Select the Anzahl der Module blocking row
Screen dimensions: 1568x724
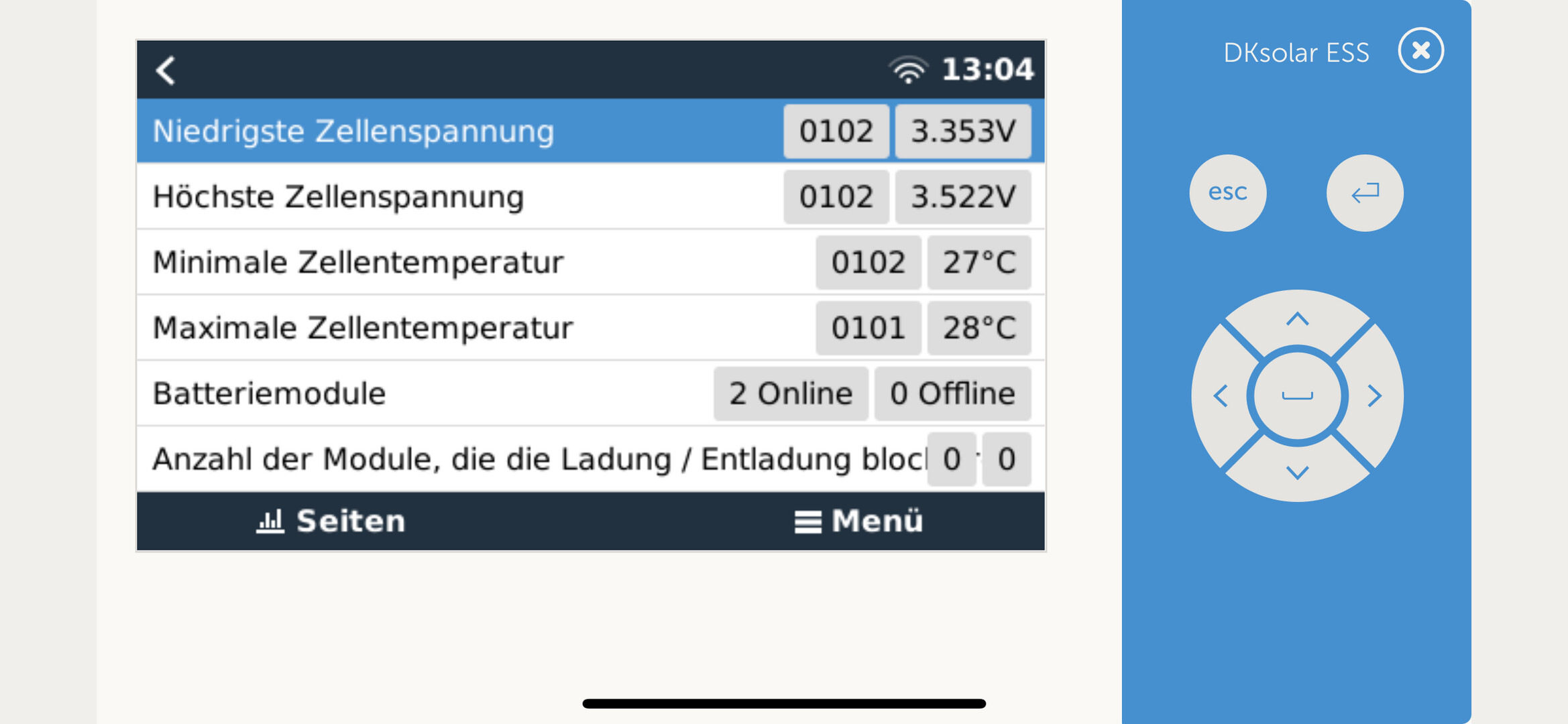click(591, 459)
